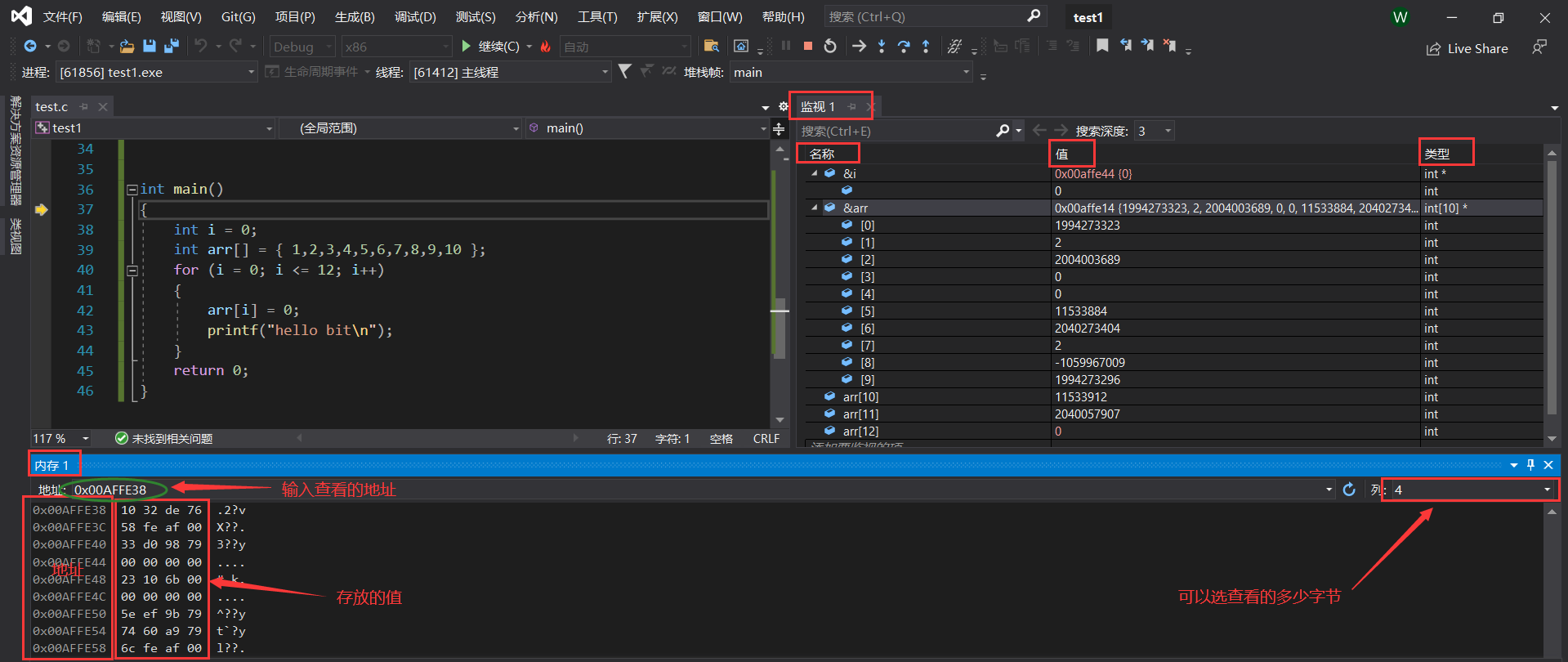
Task: Open the 工具(T) menu
Action: tap(597, 17)
